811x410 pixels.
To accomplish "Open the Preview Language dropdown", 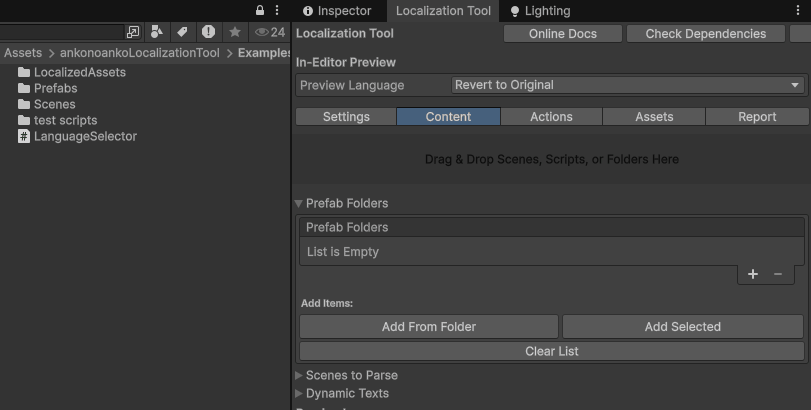I will 628,85.
